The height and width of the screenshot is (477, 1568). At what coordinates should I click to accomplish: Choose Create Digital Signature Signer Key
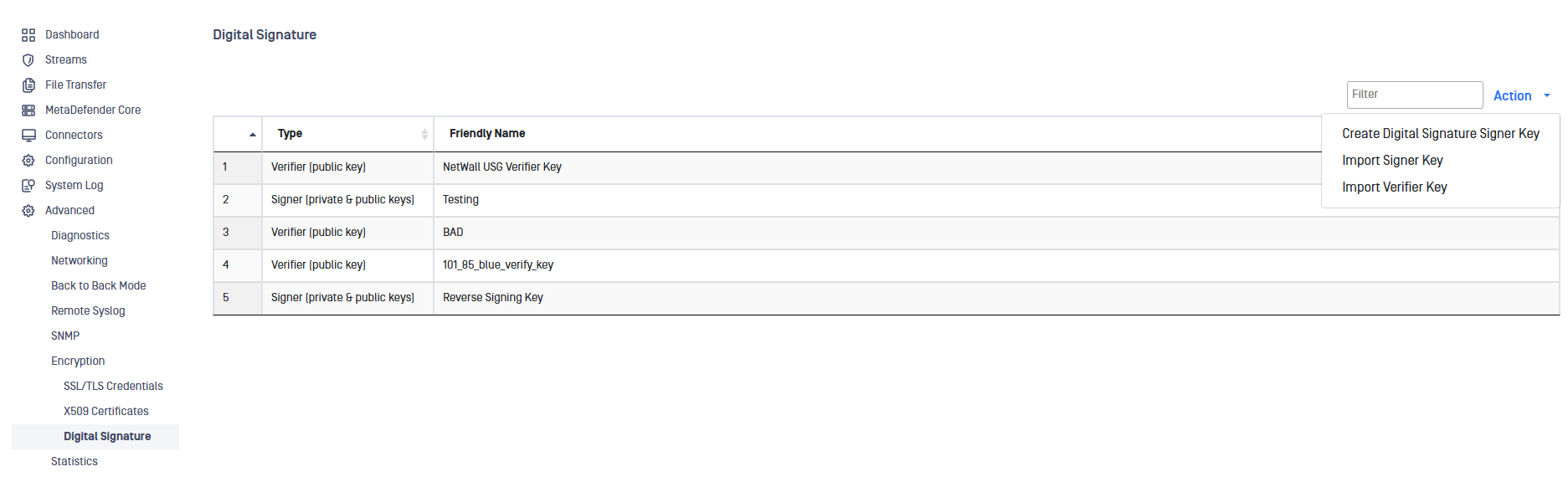coord(1440,134)
